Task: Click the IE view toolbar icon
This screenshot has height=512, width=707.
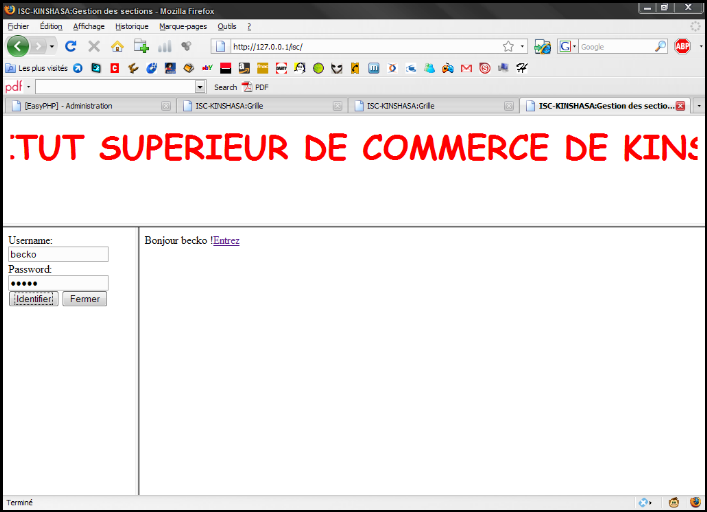Action: pyautogui.click(x=542, y=46)
